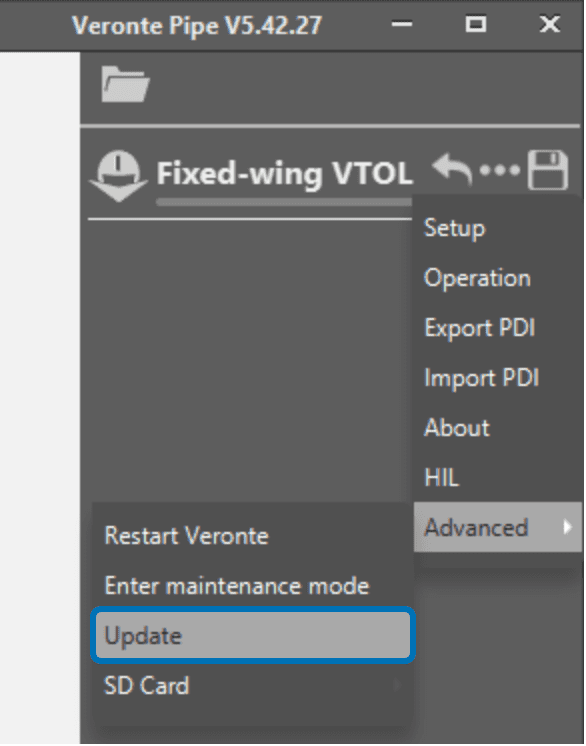Click the Veronte autopilot status icon
Screen dimensions: 586x746
[119, 176]
